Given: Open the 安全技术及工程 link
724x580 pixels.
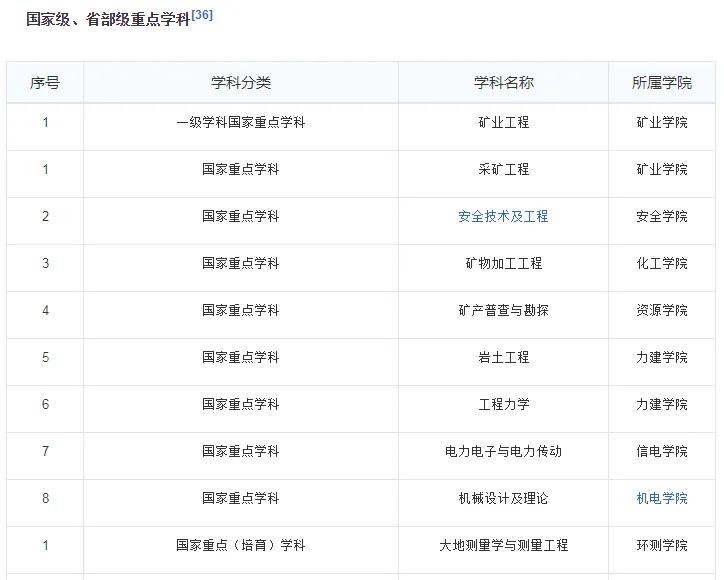Looking at the screenshot, I should [503, 216].
